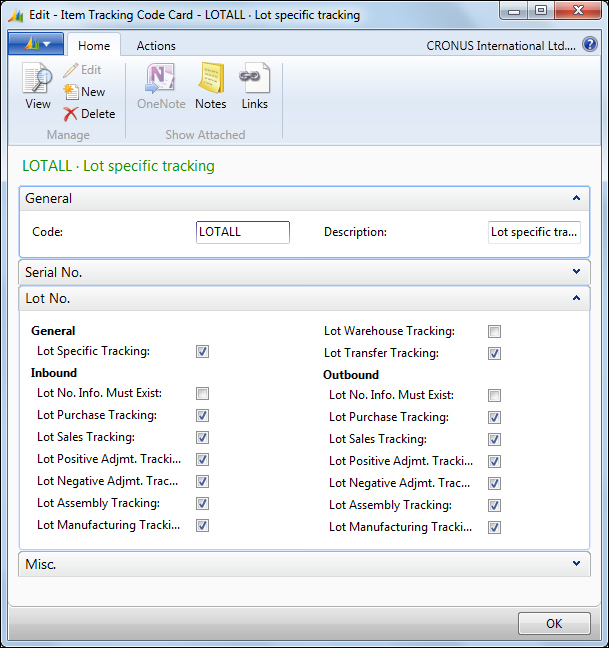
Task: Switch to the Actions tab
Action: pyautogui.click(x=156, y=45)
